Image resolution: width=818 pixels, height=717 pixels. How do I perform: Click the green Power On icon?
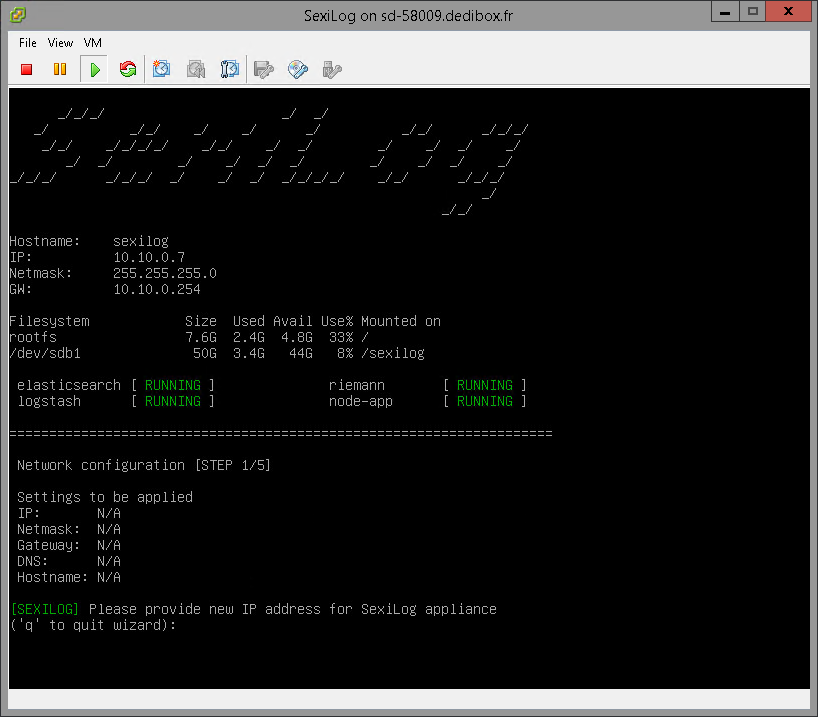coord(94,69)
